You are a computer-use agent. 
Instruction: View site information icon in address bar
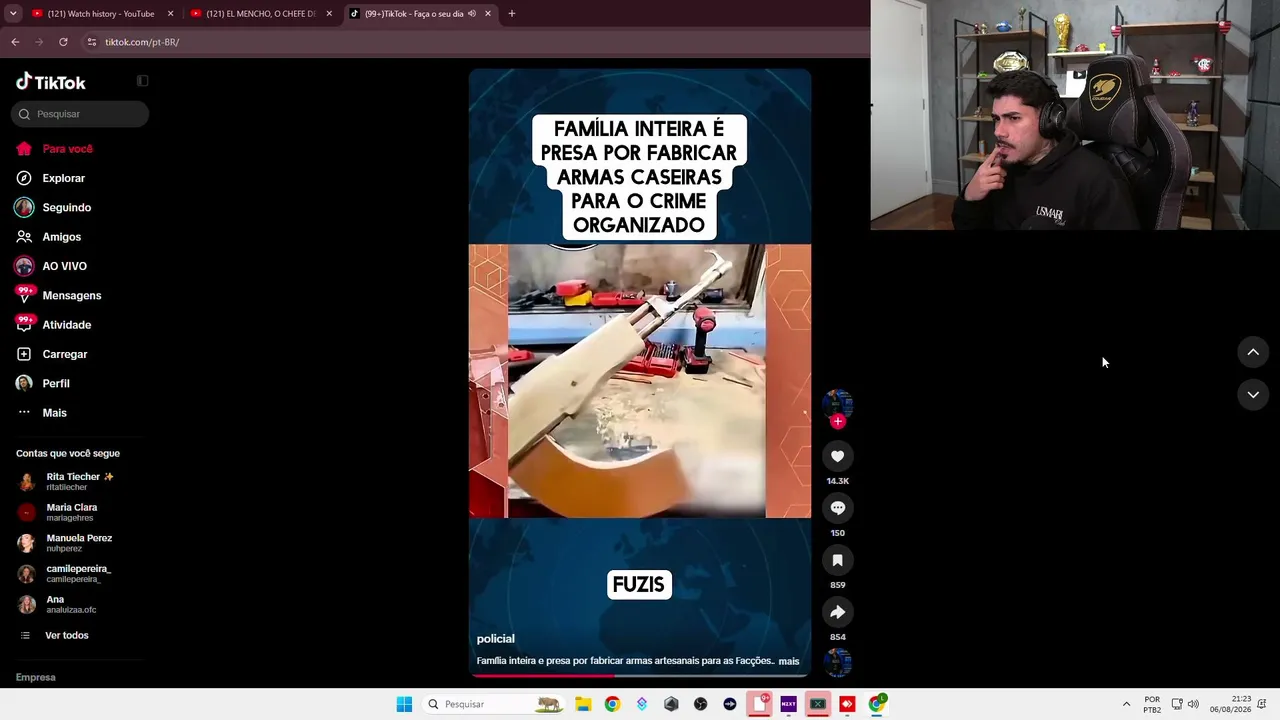(92, 42)
